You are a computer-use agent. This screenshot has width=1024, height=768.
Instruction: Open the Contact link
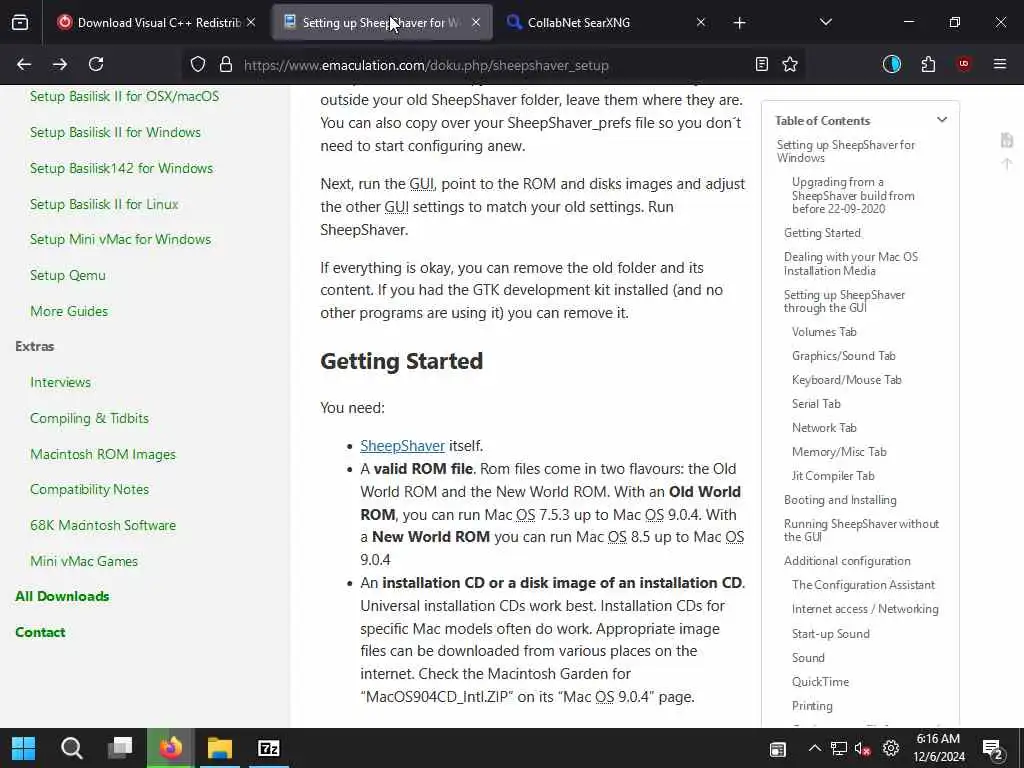[40, 632]
